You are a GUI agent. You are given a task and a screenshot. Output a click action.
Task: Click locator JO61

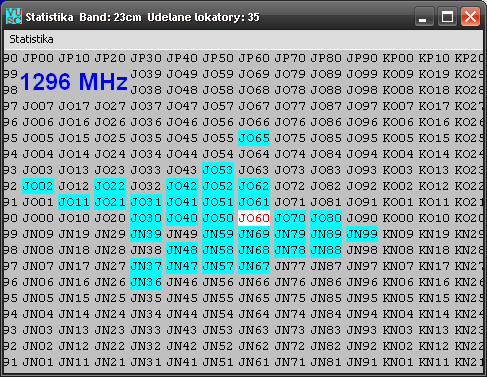tap(254, 202)
